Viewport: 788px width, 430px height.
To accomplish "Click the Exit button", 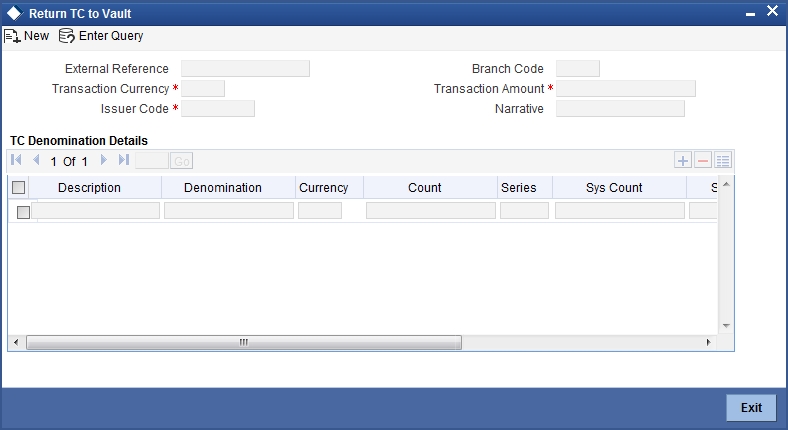I will 751,407.
